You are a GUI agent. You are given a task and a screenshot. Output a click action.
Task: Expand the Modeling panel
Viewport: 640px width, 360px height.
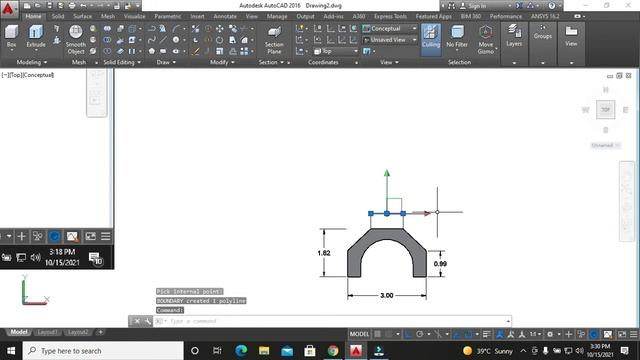click(32, 62)
